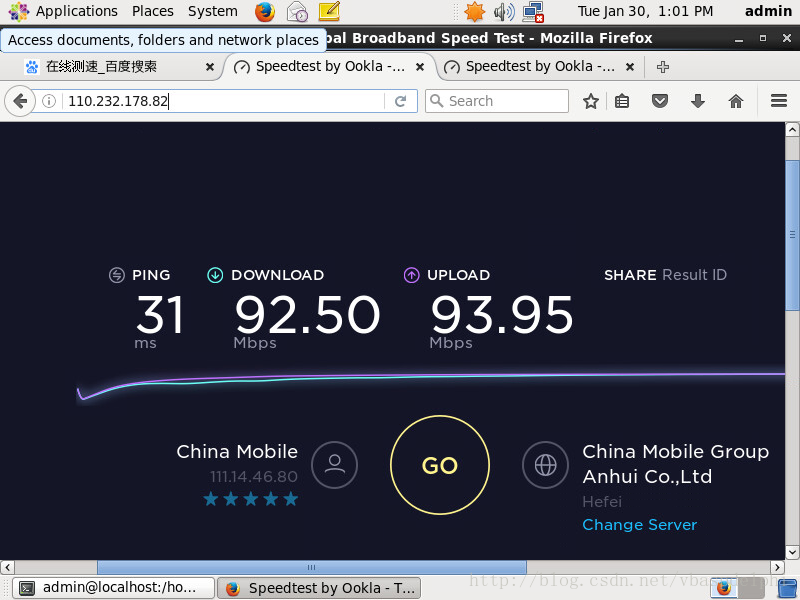The height and width of the screenshot is (600, 800).
Task: Show site information icon in address bar
Action: (49, 101)
